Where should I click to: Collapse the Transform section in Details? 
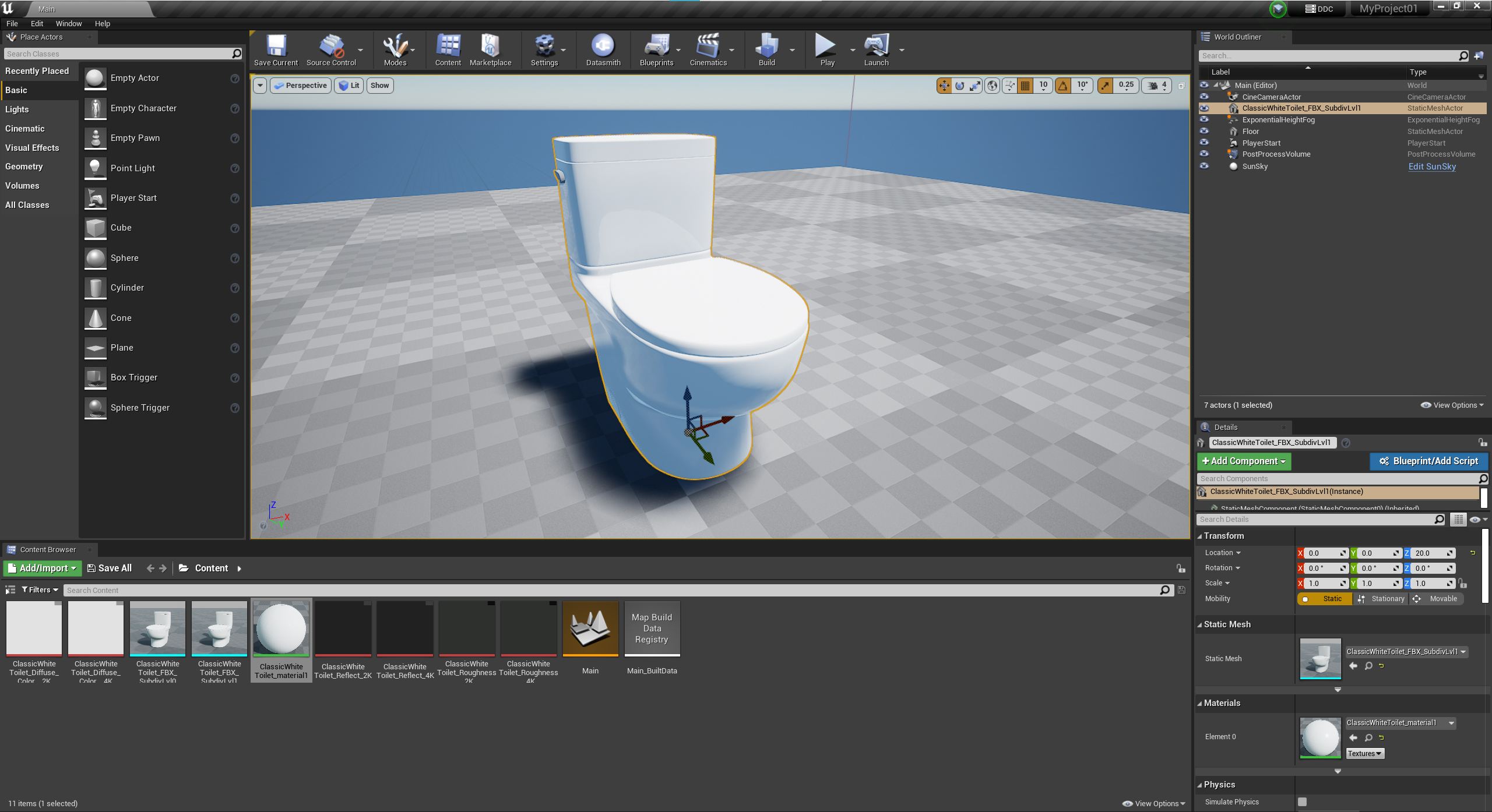coord(1223,536)
